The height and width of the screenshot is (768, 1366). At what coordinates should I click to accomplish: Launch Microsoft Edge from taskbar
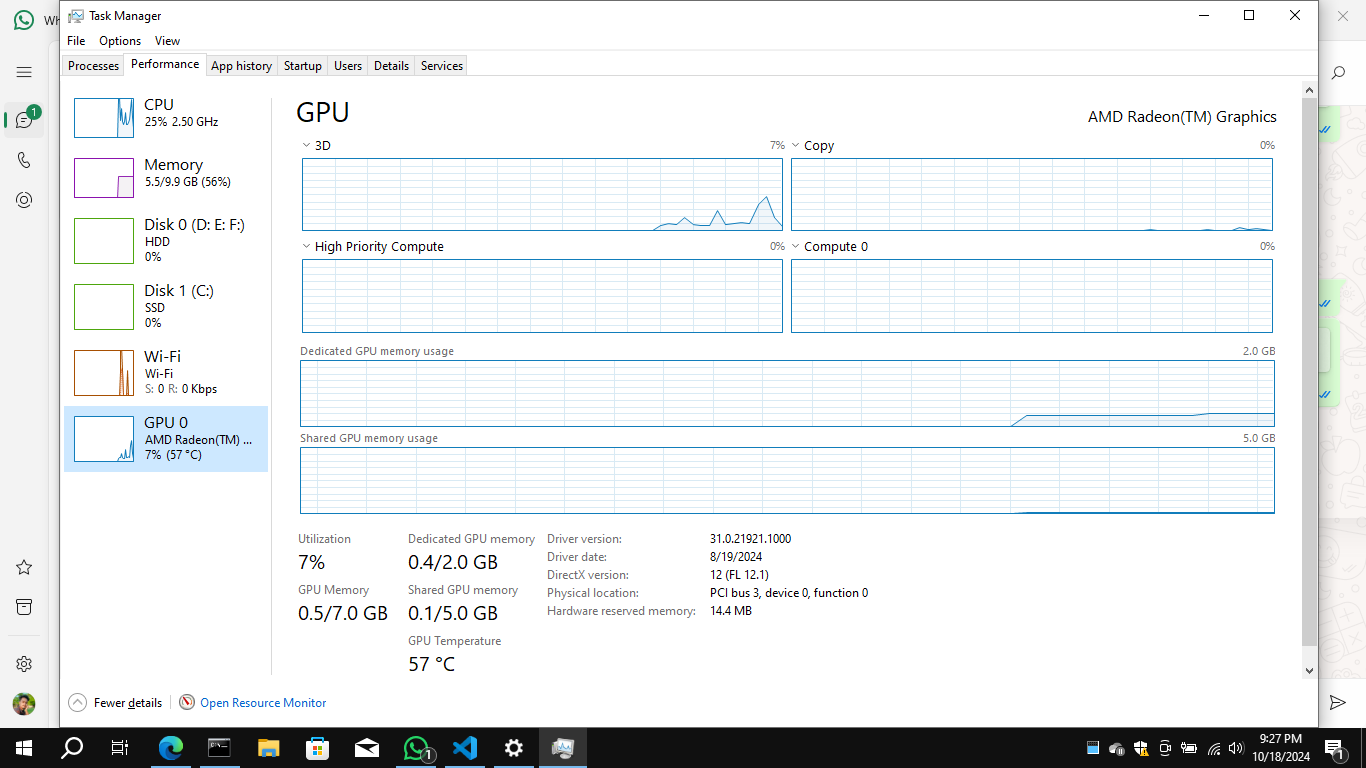pos(171,748)
